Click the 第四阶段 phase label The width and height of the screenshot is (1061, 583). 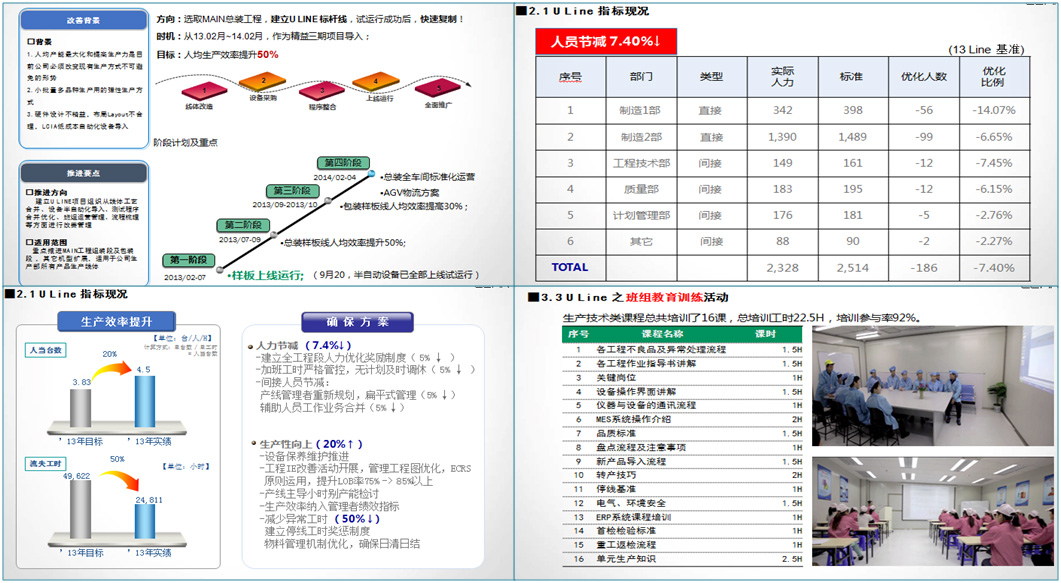pos(343,163)
